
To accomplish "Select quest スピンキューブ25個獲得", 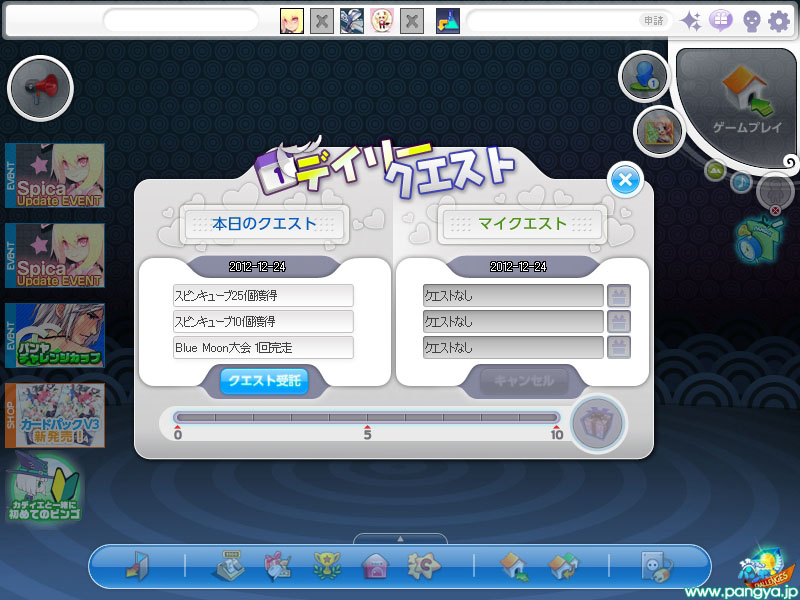I will tap(263, 295).
